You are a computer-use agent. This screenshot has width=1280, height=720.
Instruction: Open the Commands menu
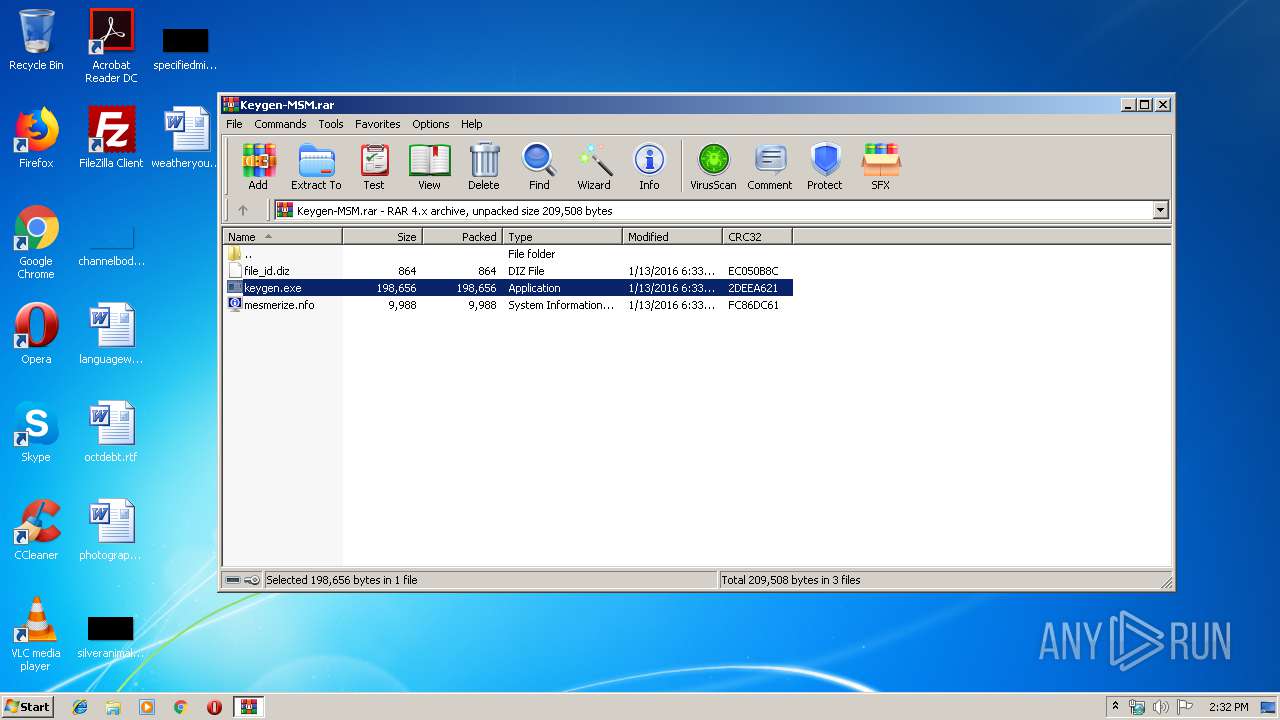pos(280,124)
